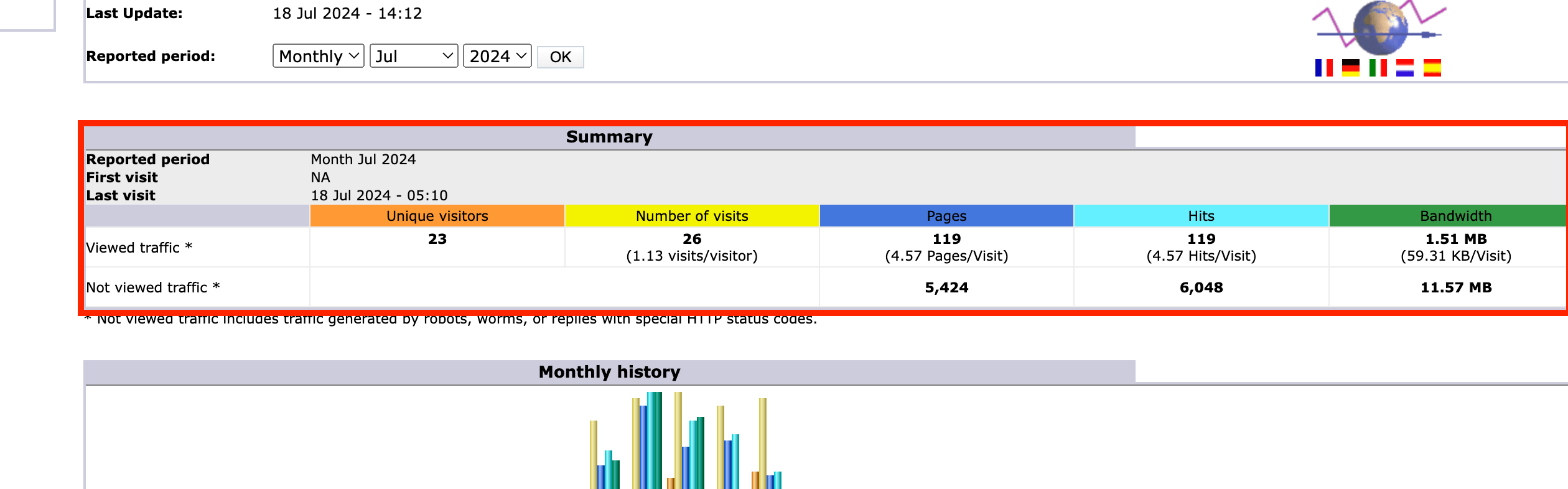Open the Monthly period type dropdown
The image size is (1568, 489).
coord(319,56)
